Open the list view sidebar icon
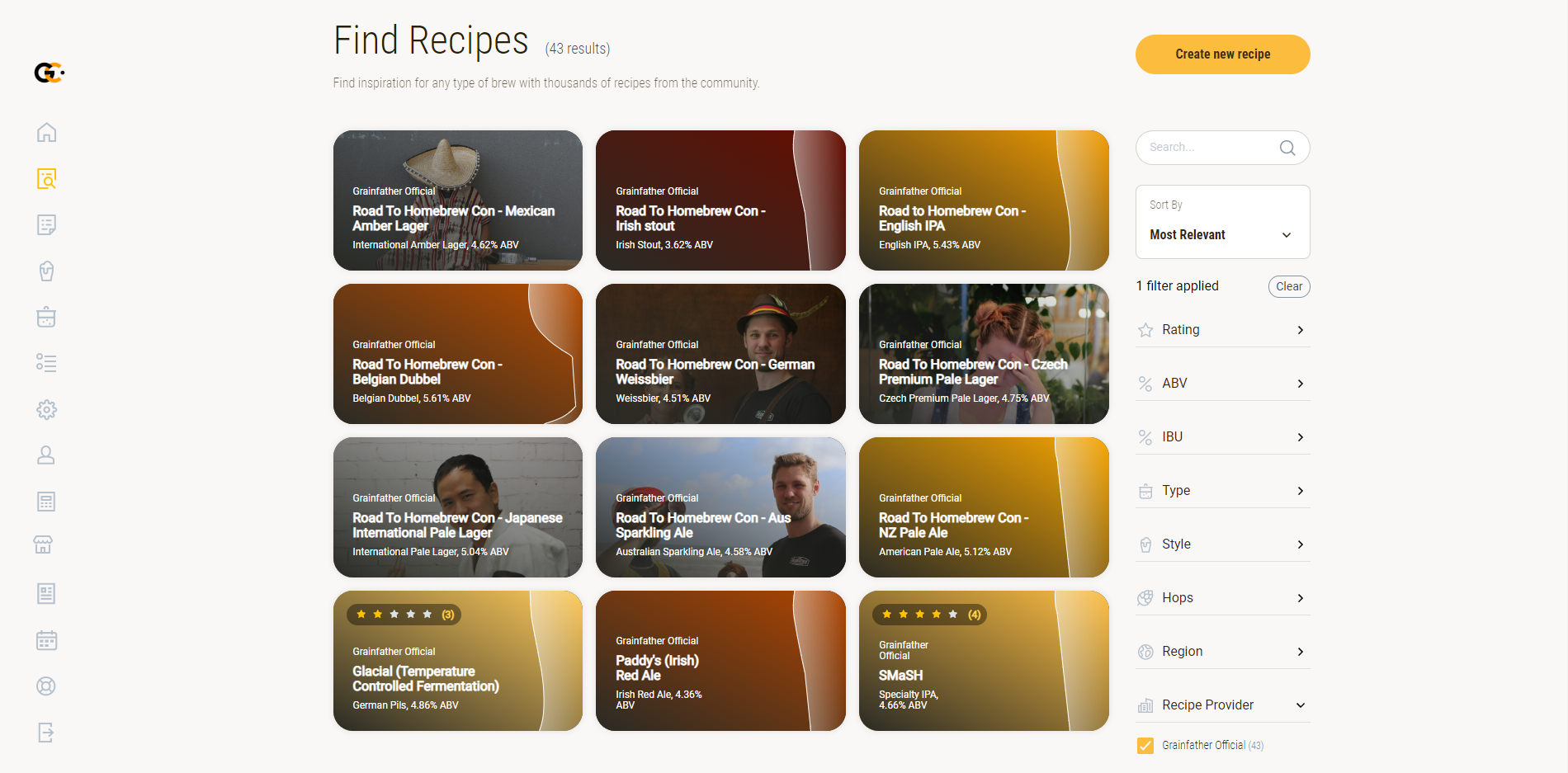1568x773 pixels. point(46,363)
